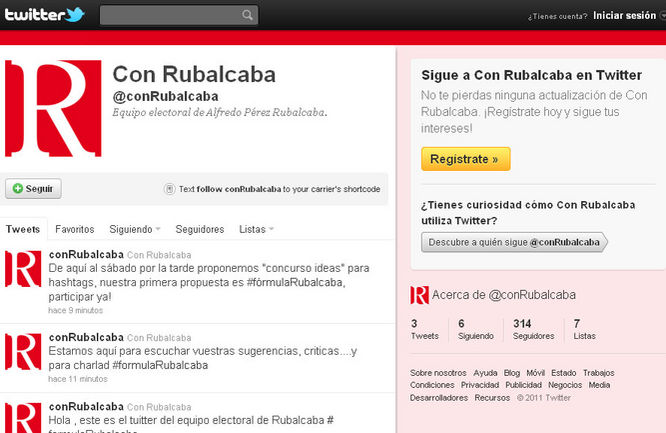Viewport: 666px width, 433px height.
Task: Click the 'Con Rubalcaba' profile heading
Action: click(194, 74)
